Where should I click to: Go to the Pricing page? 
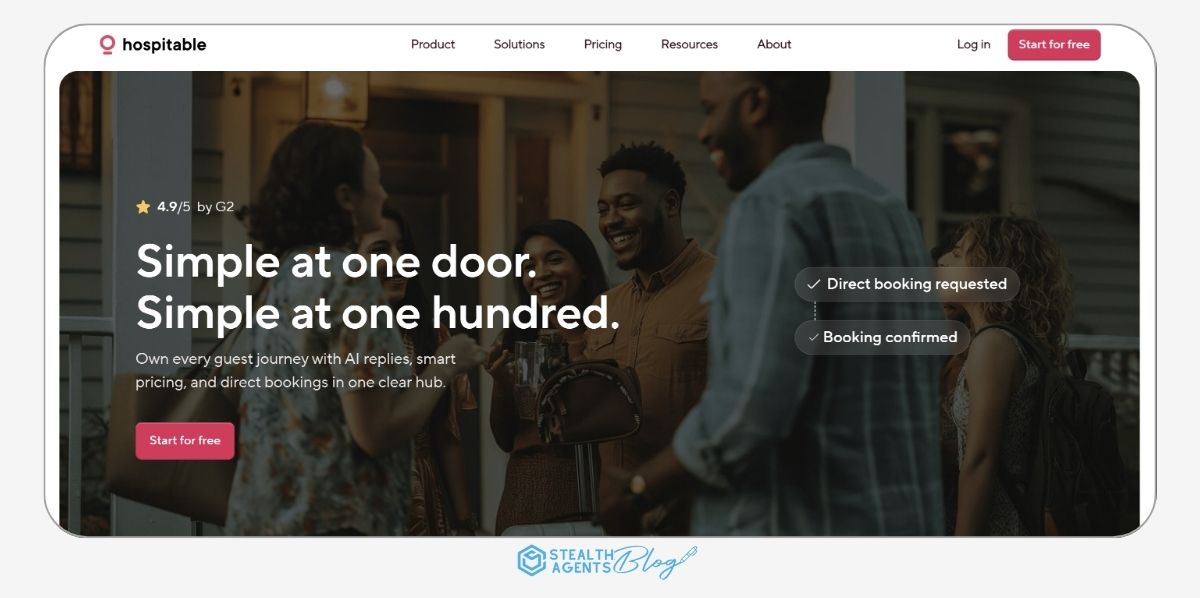[x=603, y=44]
